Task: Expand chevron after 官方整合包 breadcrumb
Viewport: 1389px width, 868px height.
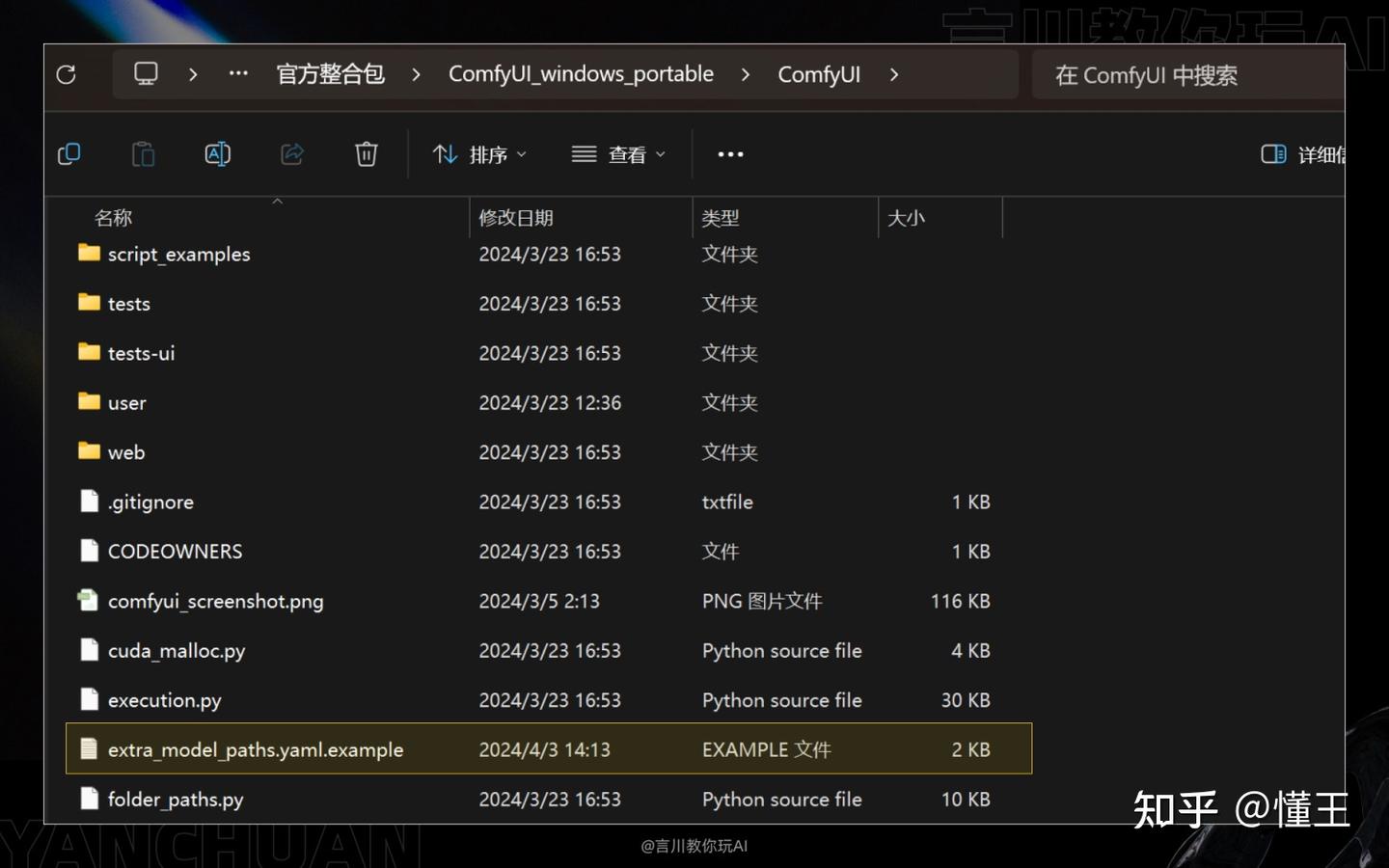Action: (x=416, y=74)
